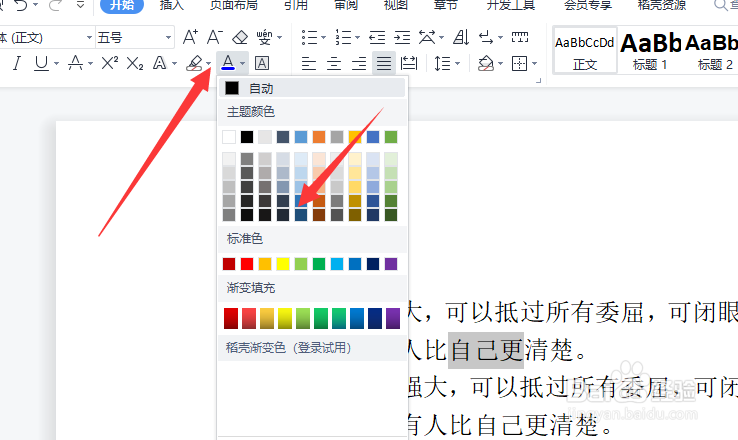
Task: Click the tab stops ruler icon
Action: pos(520,37)
